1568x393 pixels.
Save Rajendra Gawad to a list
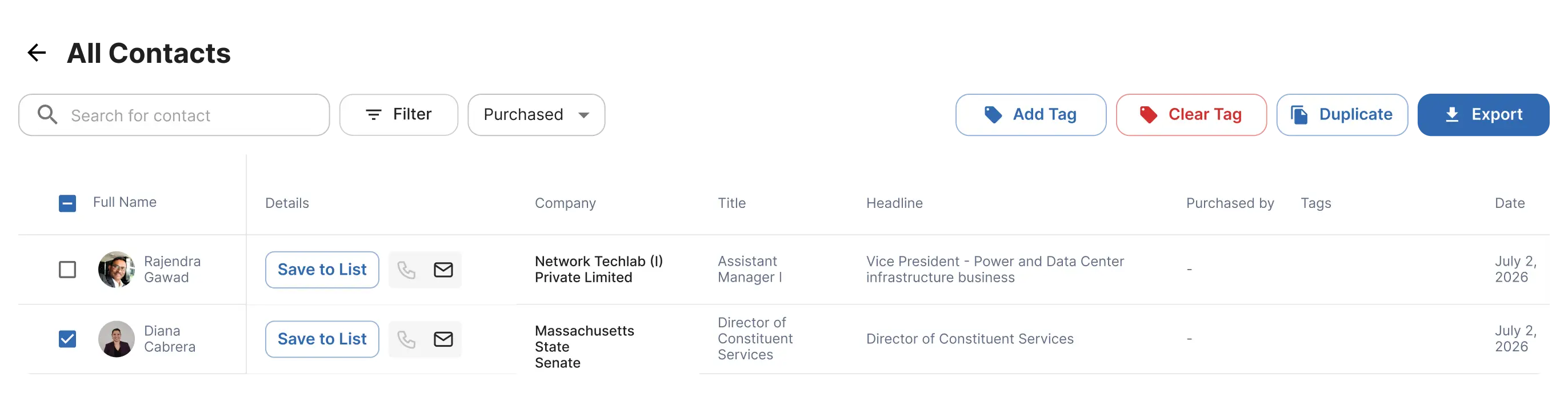pos(322,270)
